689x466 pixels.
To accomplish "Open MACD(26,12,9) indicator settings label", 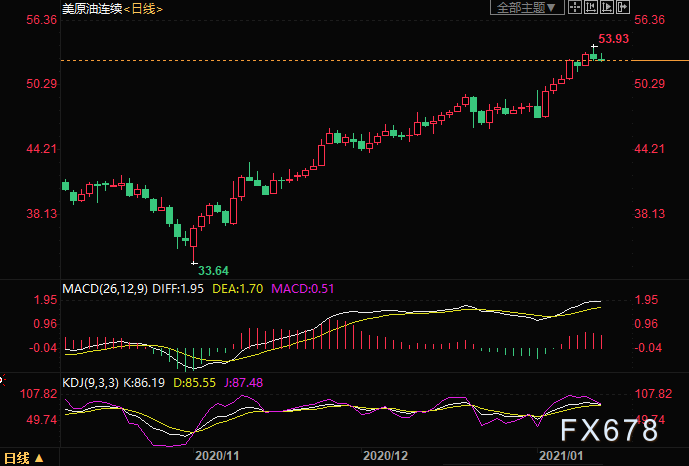I will coord(105,289).
